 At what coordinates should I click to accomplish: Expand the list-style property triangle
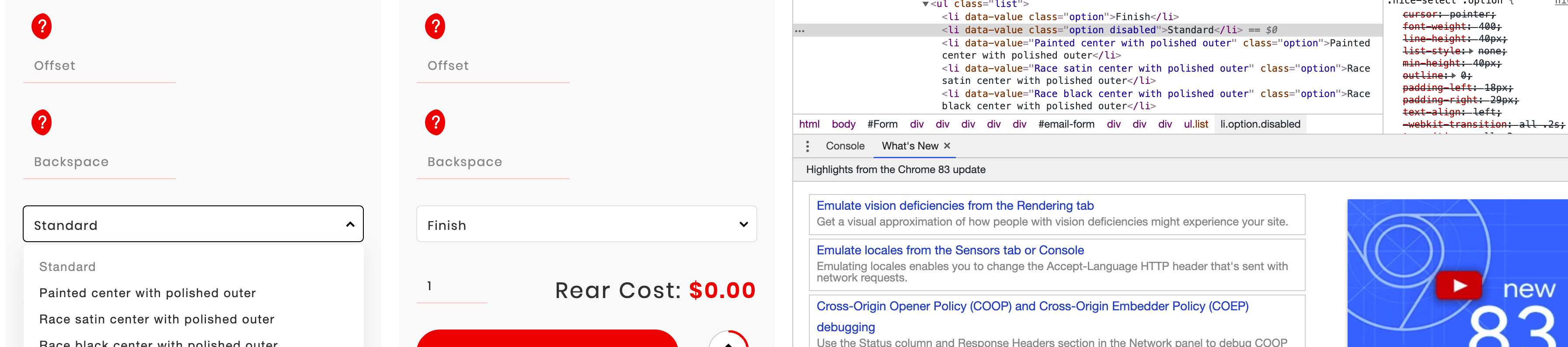coord(1470,51)
